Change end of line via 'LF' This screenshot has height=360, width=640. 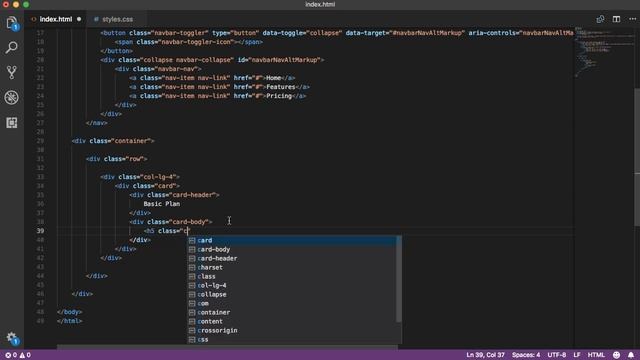[x=577, y=355]
